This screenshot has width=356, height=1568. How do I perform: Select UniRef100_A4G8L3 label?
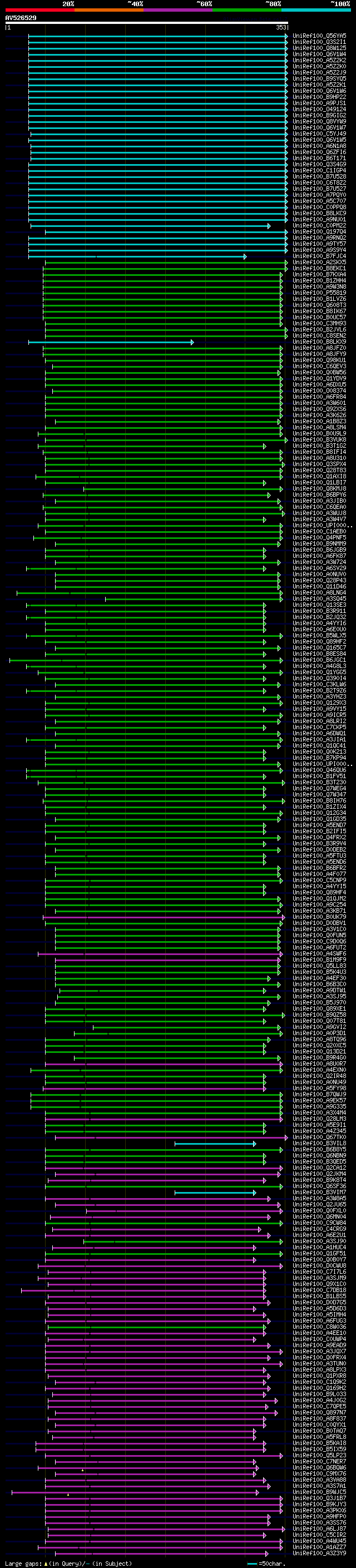click(319, 666)
